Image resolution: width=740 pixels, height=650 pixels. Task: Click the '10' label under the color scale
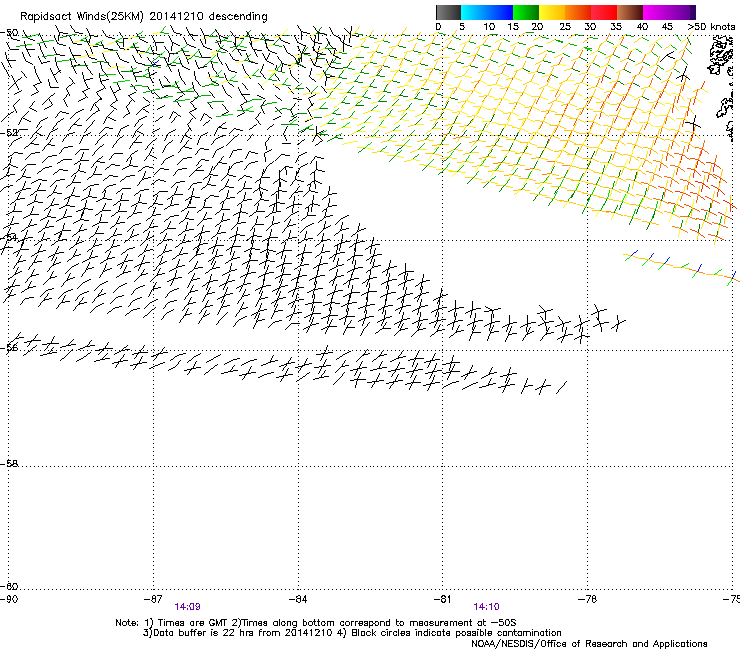point(489,26)
